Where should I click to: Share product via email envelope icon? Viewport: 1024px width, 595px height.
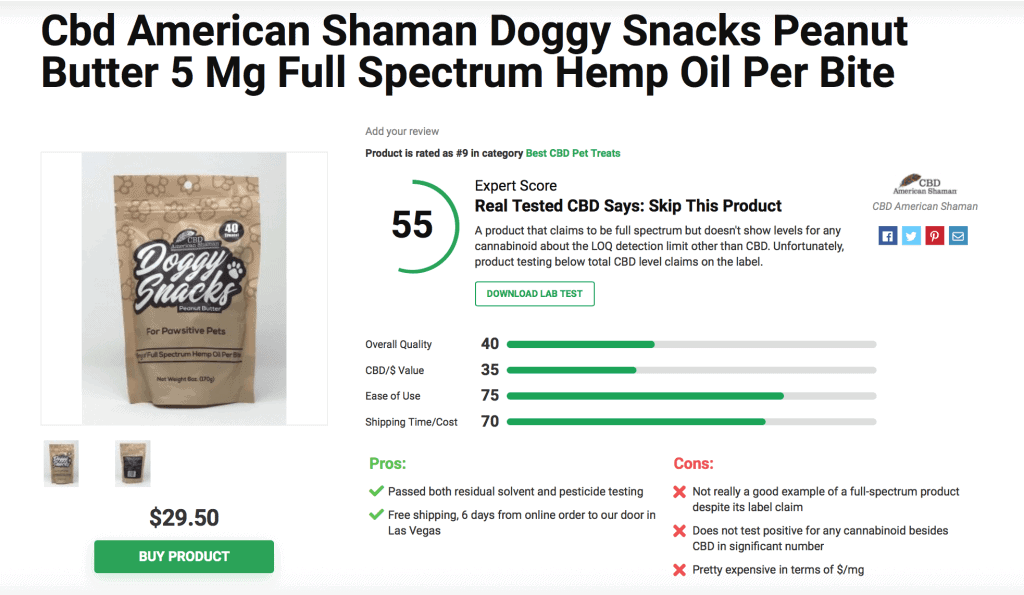coord(958,236)
